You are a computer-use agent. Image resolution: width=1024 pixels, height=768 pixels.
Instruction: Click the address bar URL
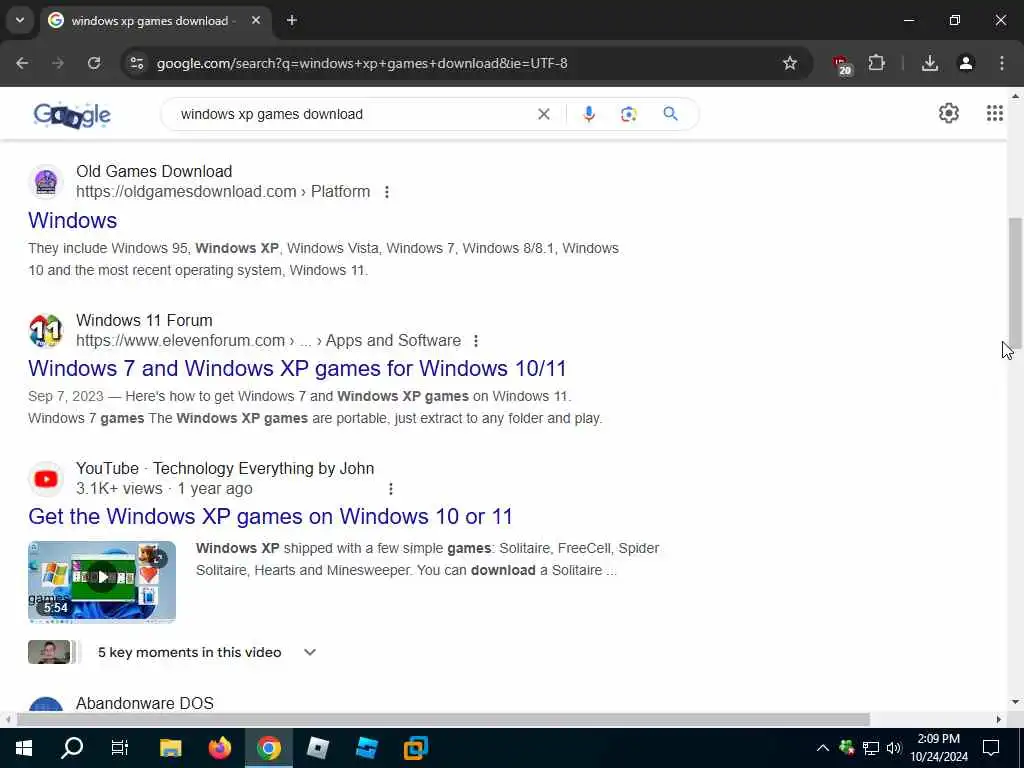coord(362,63)
